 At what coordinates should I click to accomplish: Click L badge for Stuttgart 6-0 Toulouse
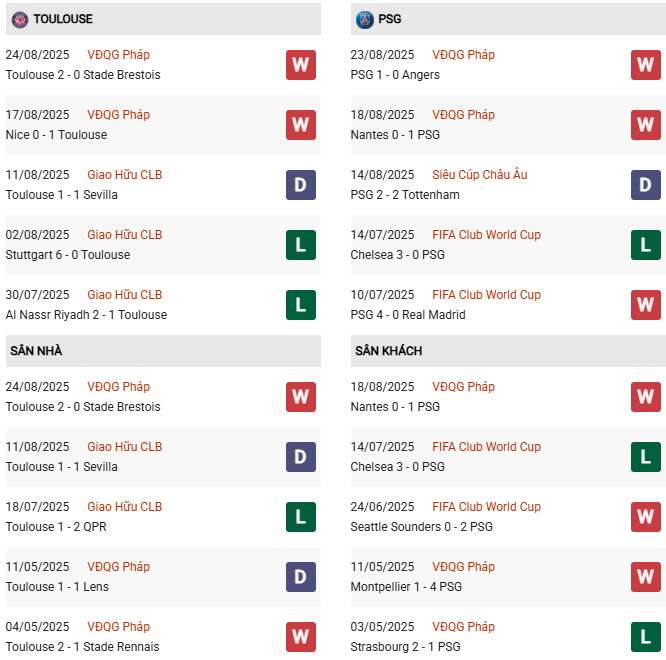pyautogui.click(x=301, y=245)
